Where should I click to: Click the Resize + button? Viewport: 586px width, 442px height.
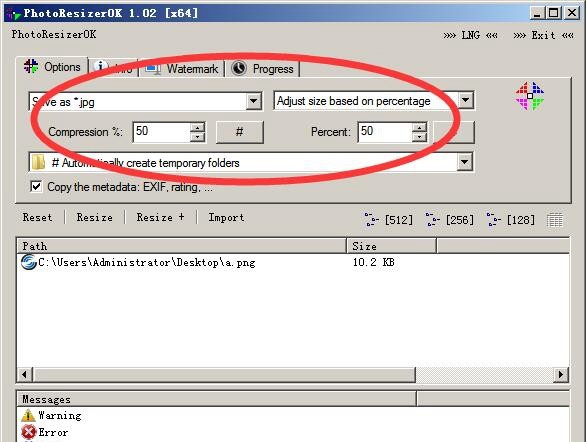[x=160, y=217]
